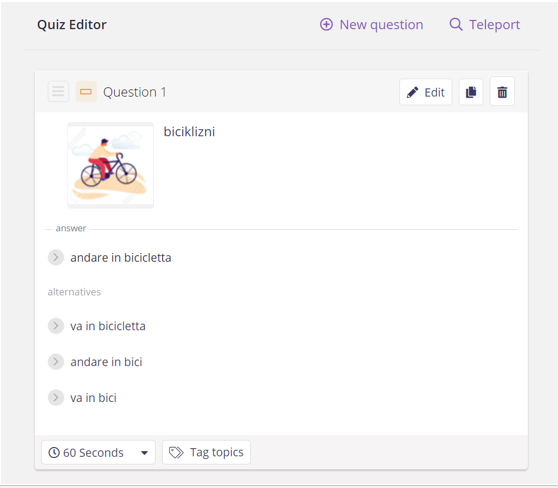Open Teleport search
558x488 pixels.
(484, 25)
